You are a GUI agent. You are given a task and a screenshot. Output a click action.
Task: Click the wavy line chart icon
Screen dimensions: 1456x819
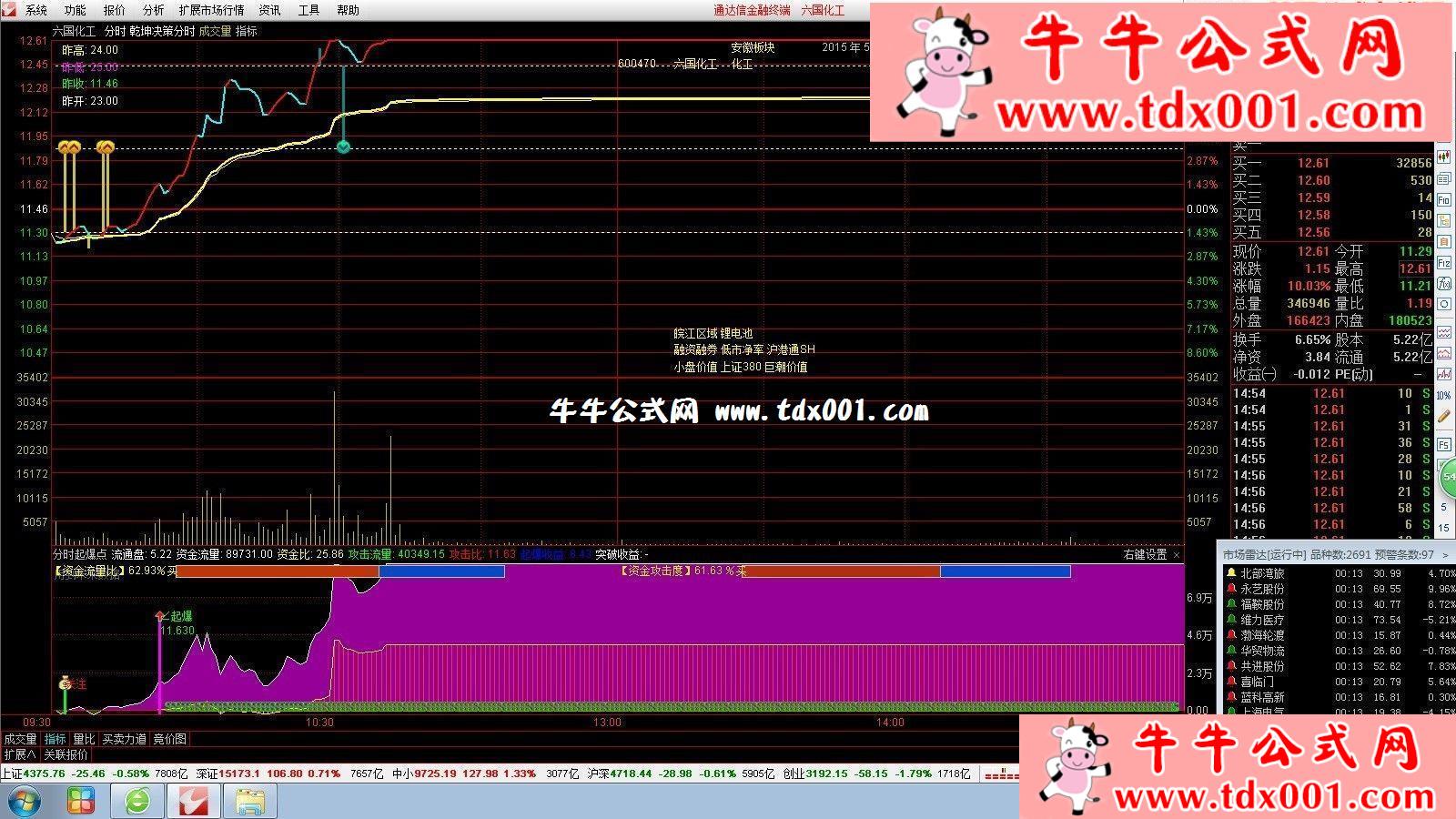pyautogui.click(x=1444, y=332)
